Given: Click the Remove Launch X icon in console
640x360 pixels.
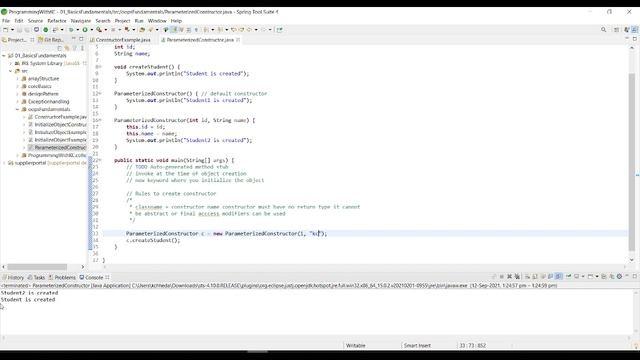Looking at the screenshot, I should click(509, 276).
